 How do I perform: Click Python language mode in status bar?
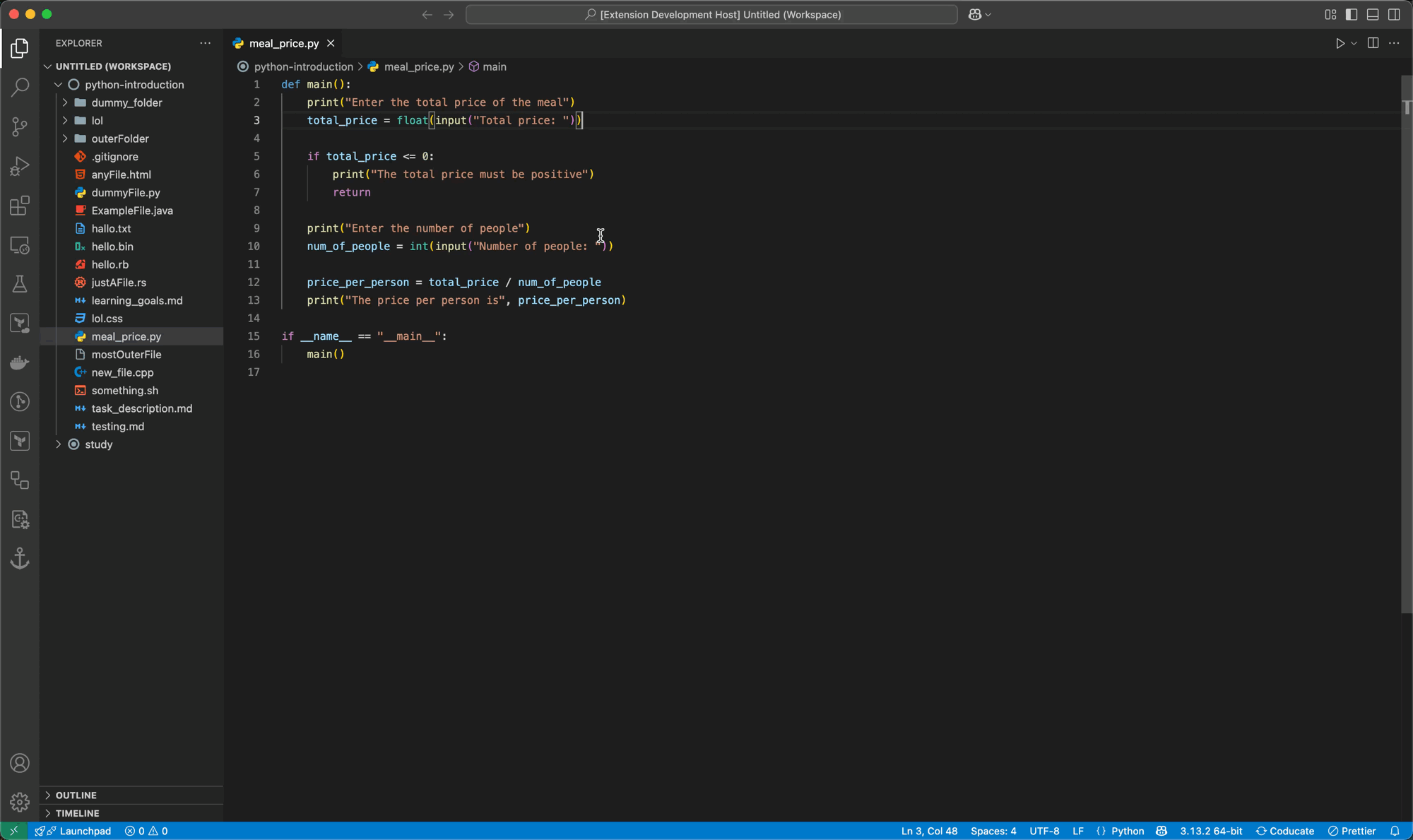1127,831
